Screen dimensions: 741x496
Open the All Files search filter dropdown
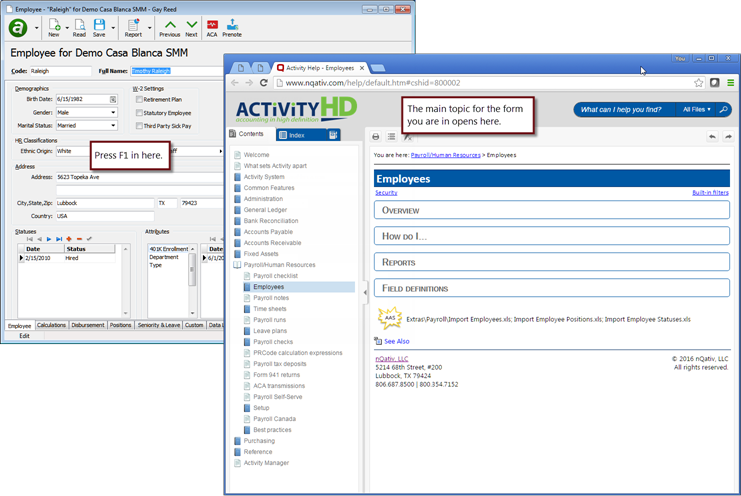(697, 110)
